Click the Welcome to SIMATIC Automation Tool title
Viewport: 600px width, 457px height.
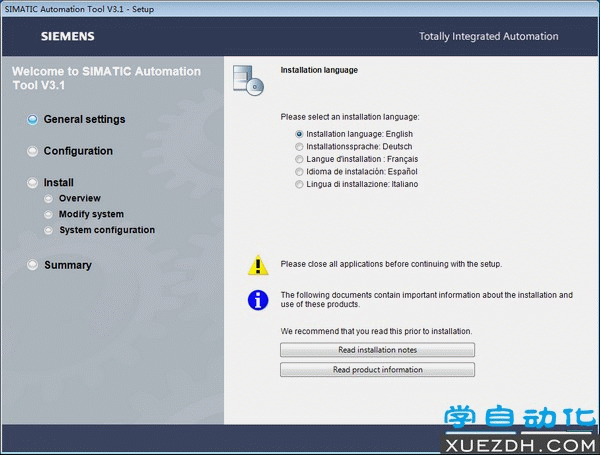[106, 78]
